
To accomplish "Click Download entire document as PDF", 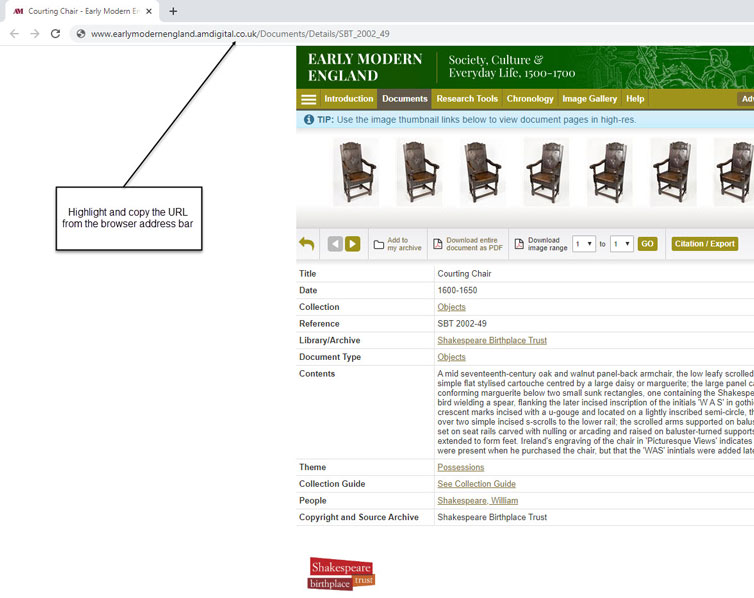I will pyautogui.click(x=467, y=244).
